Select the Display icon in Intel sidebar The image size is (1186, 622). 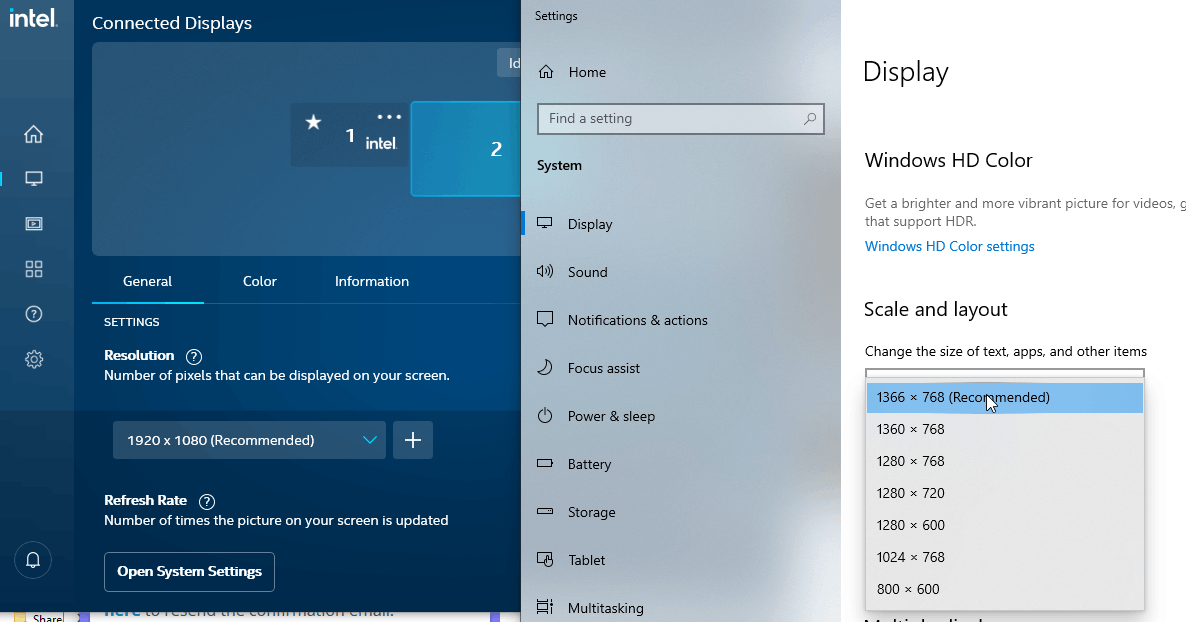click(x=33, y=178)
